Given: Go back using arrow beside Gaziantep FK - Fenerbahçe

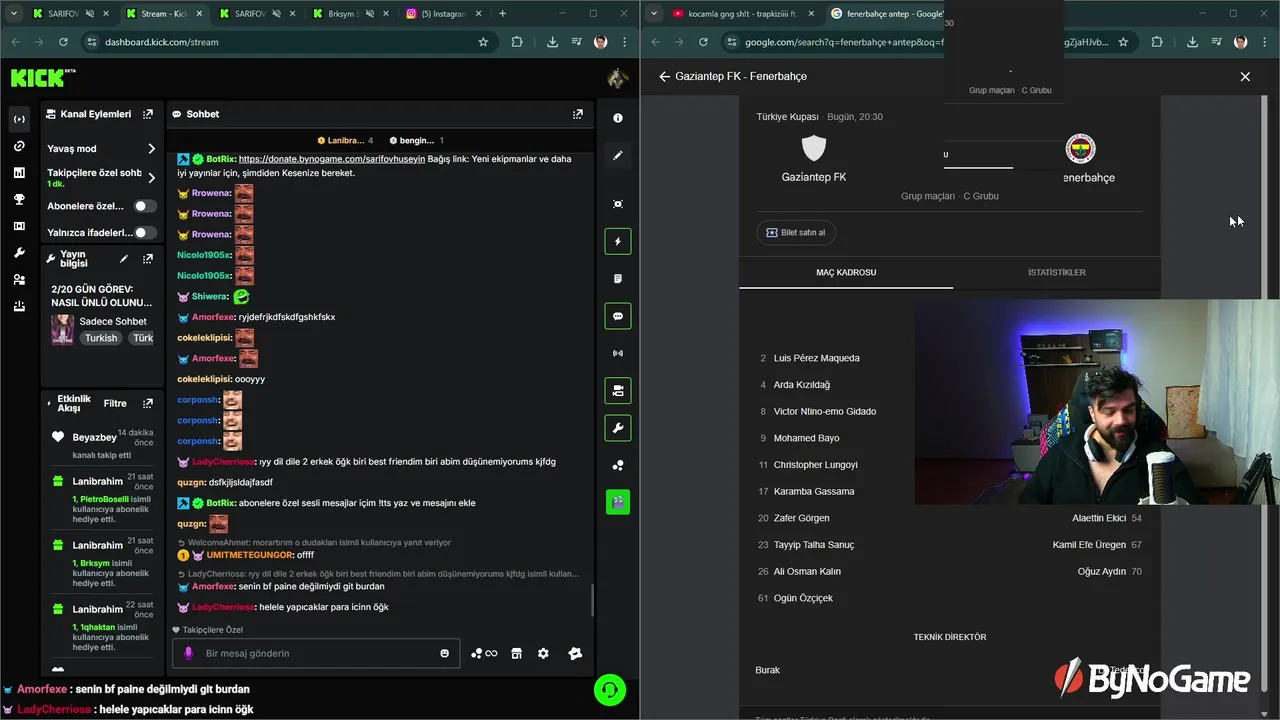Looking at the screenshot, I should [x=664, y=76].
